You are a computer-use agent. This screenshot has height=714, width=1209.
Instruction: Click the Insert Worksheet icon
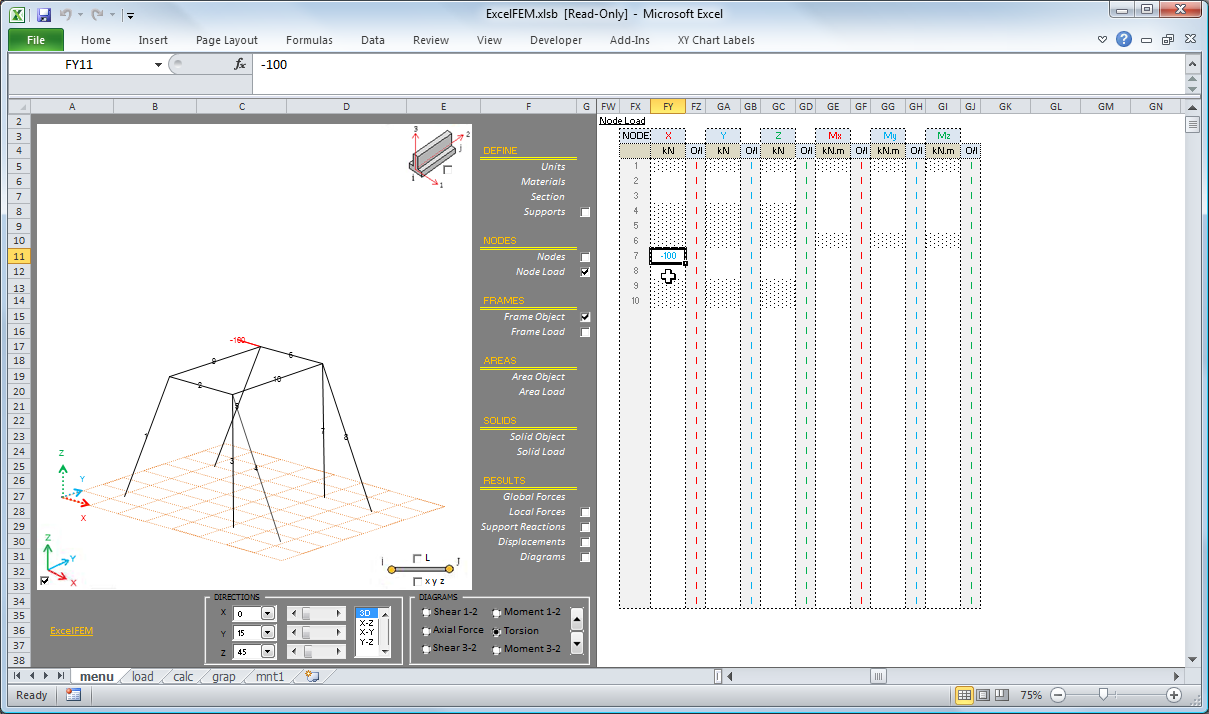(312, 676)
